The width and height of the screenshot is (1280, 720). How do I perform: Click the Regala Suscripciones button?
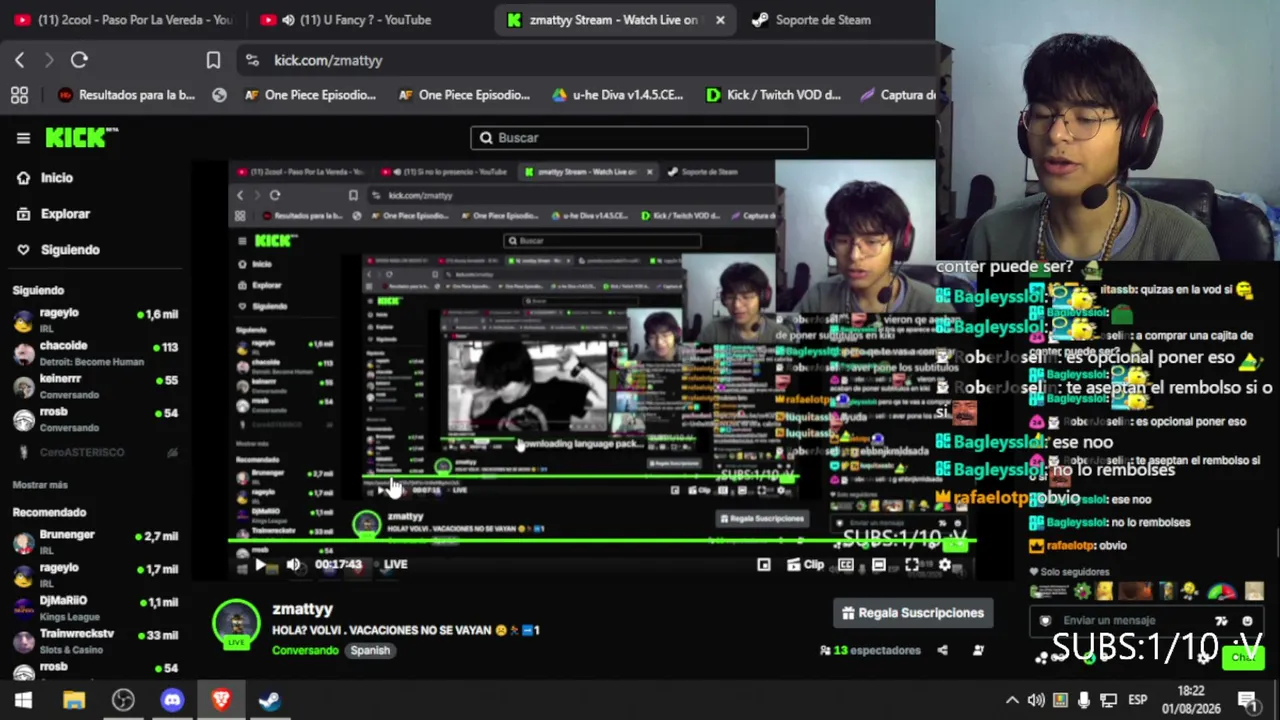point(913,613)
